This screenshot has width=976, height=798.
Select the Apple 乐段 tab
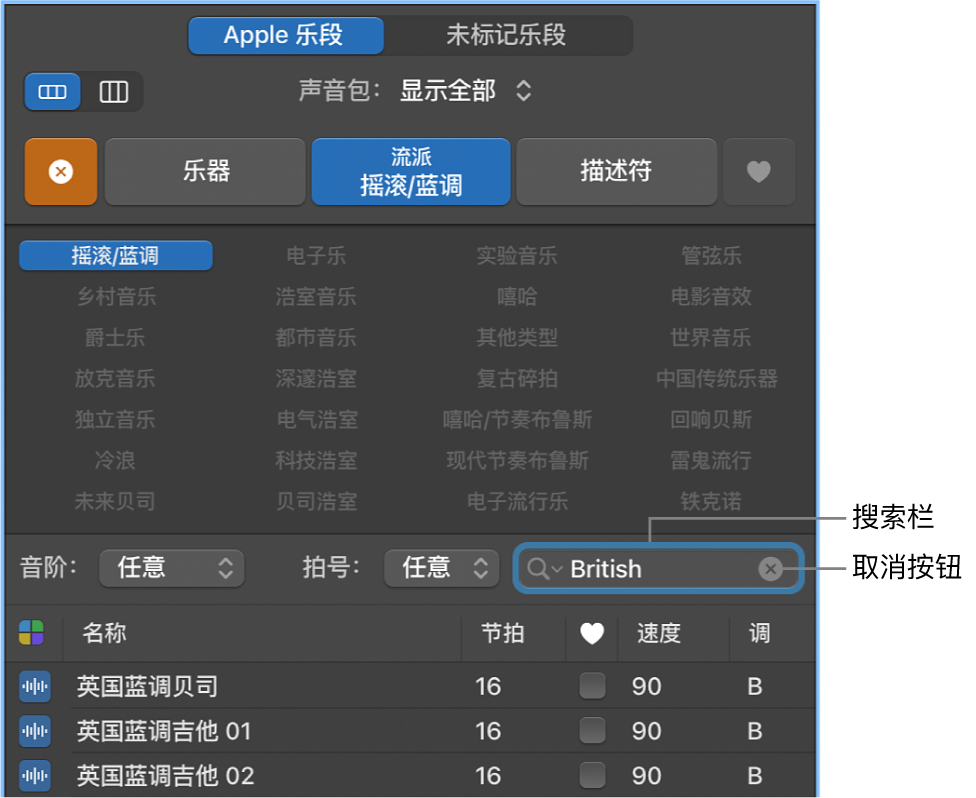tap(286, 35)
